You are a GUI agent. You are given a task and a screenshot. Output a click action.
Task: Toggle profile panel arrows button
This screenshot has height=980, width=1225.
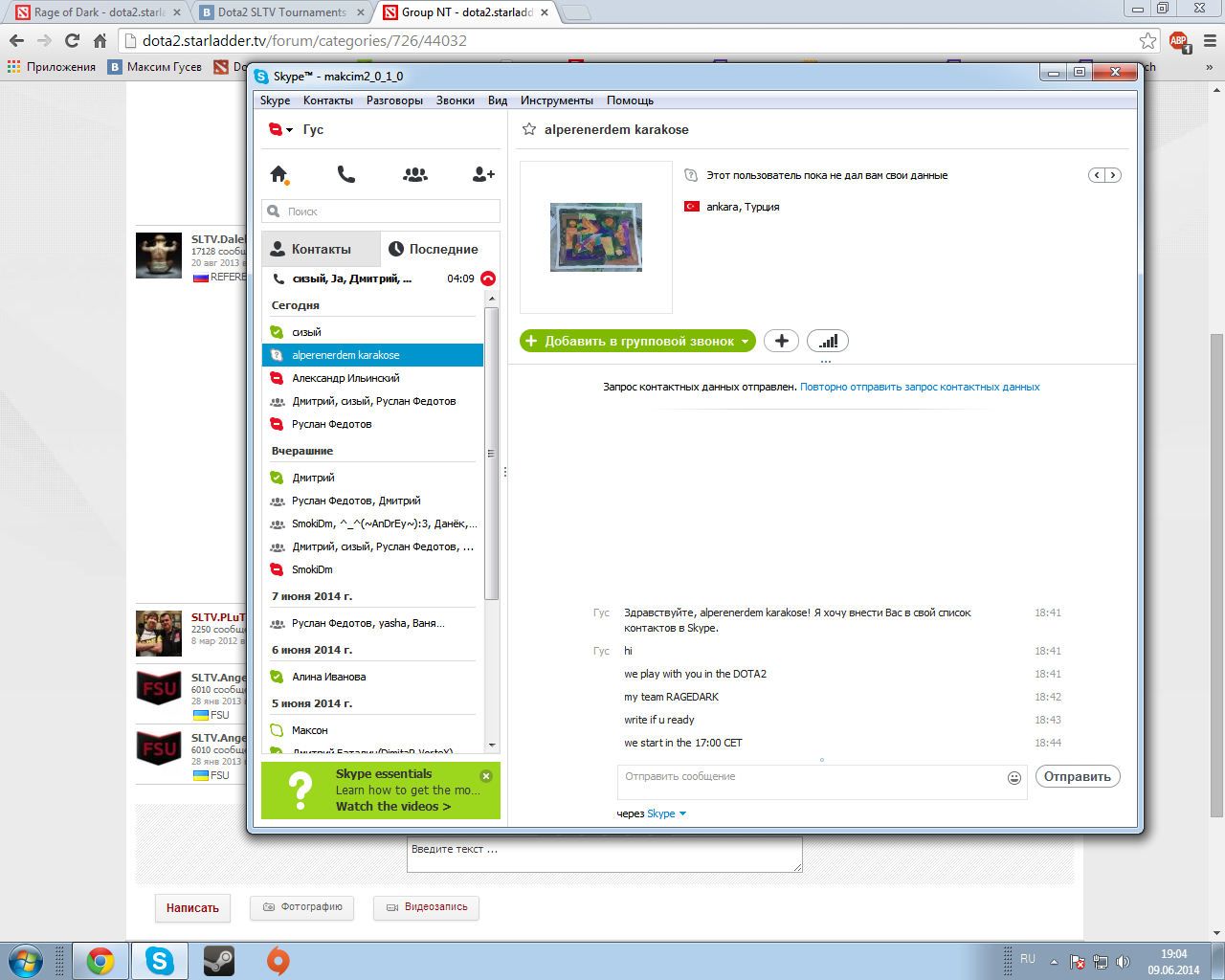coord(1104,175)
